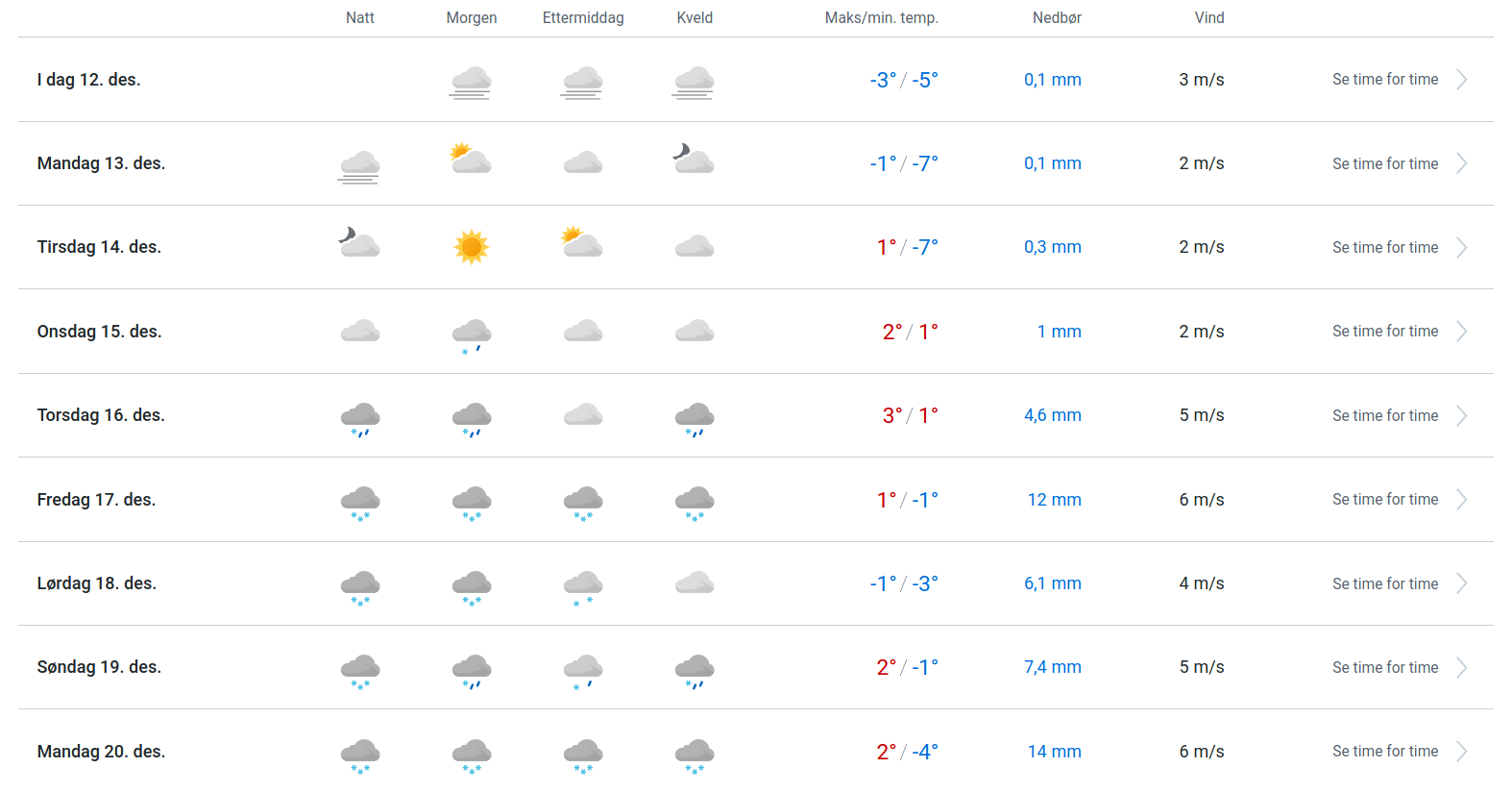Image resolution: width=1512 pixels, height=793 pixels.
Task: Expand today's row with the chevron arrow
Action: pyautogui.click(x=1461, y=80)
